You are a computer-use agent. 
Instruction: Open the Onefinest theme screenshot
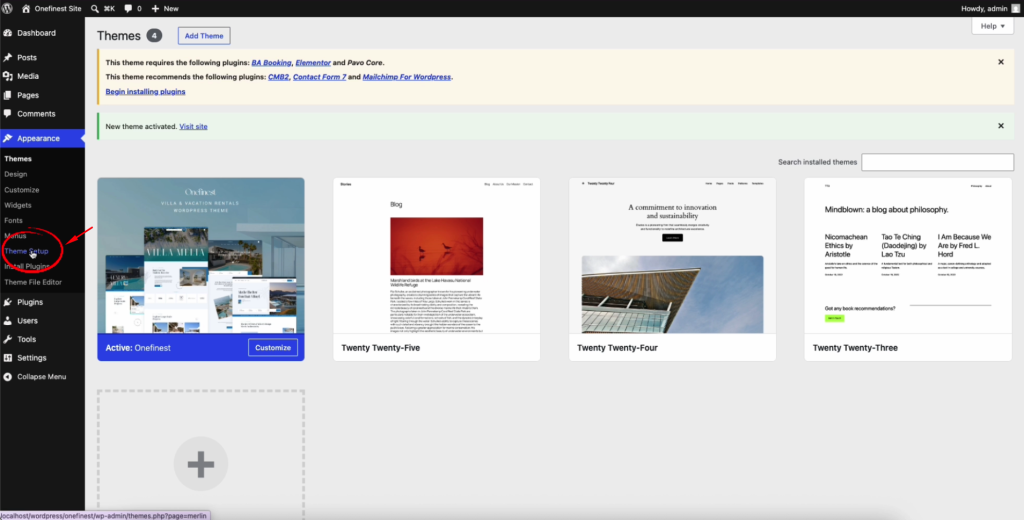(x=200, y=255)
